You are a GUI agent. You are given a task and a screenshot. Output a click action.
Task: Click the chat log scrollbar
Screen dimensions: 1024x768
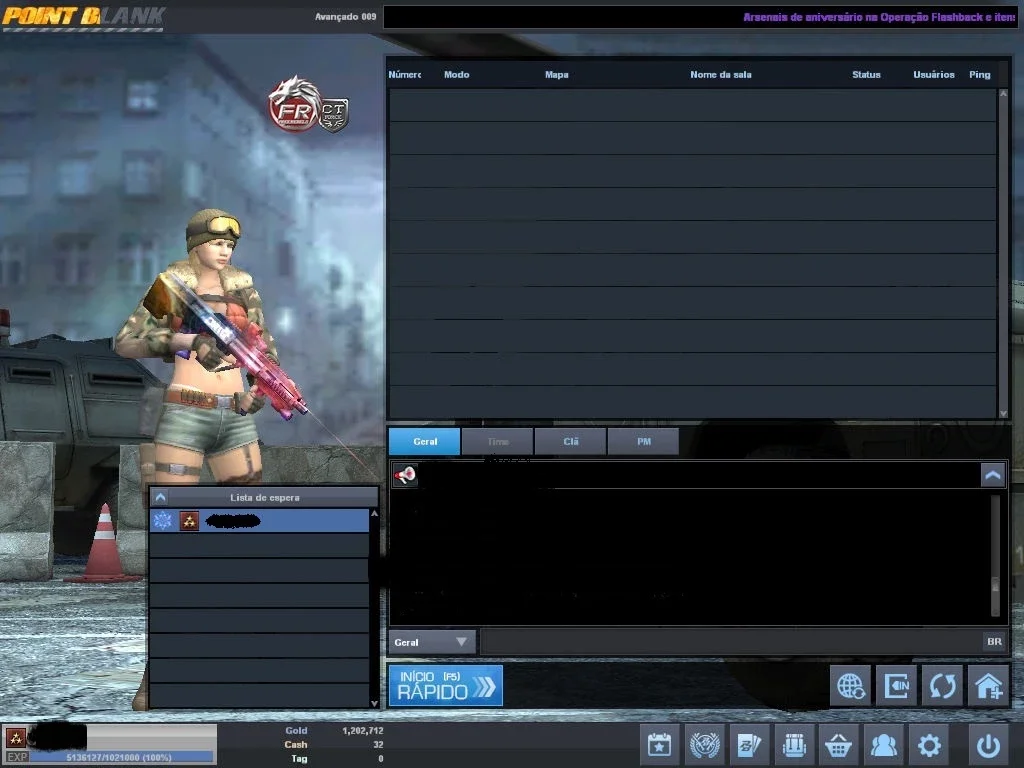pyautogui.click(x=995, y=555)
